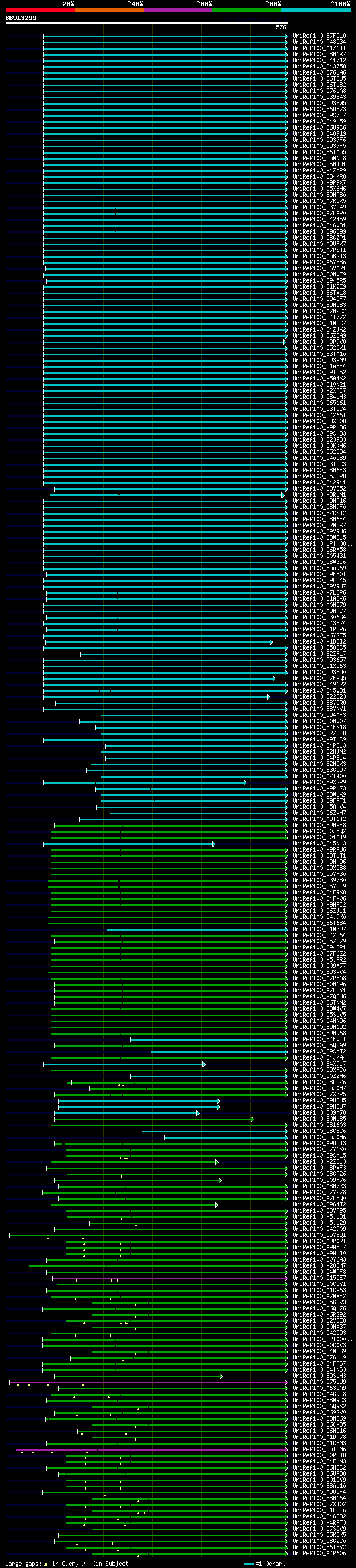Viewport: 356px width, 1568px height.
Task: Select entry UniRef100_A9T1S9
Action: 319,740
